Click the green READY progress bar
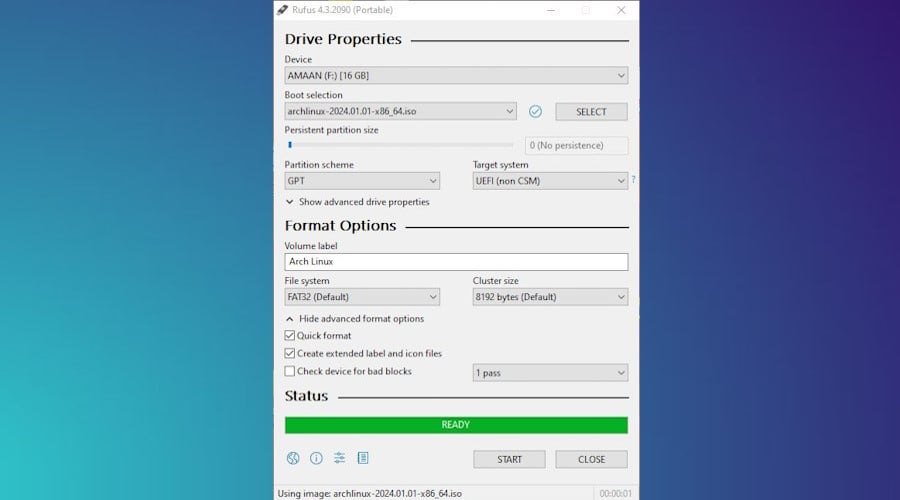The image size is (900, 500). tap(456, 425)
